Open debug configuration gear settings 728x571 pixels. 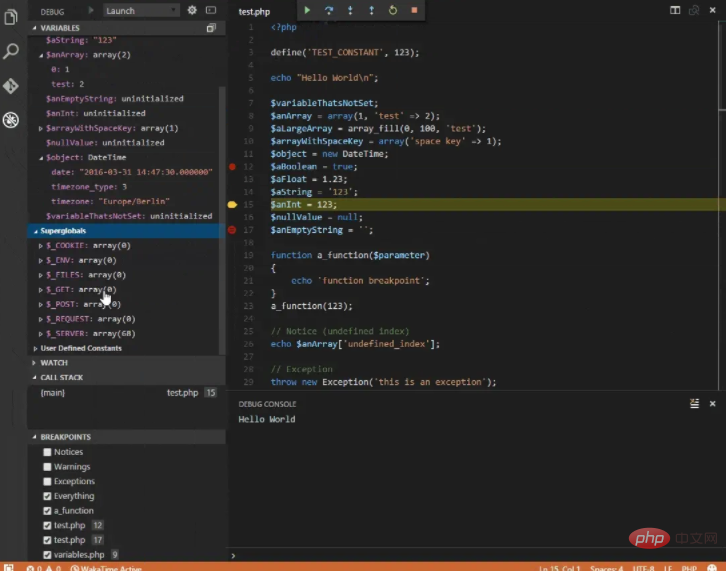point(192,10)
